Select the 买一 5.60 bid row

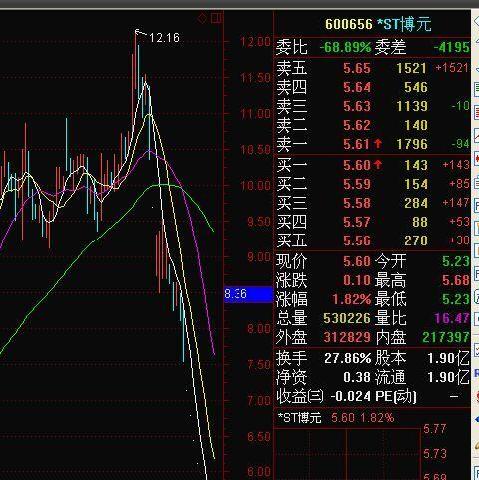(x=372, y=165)
